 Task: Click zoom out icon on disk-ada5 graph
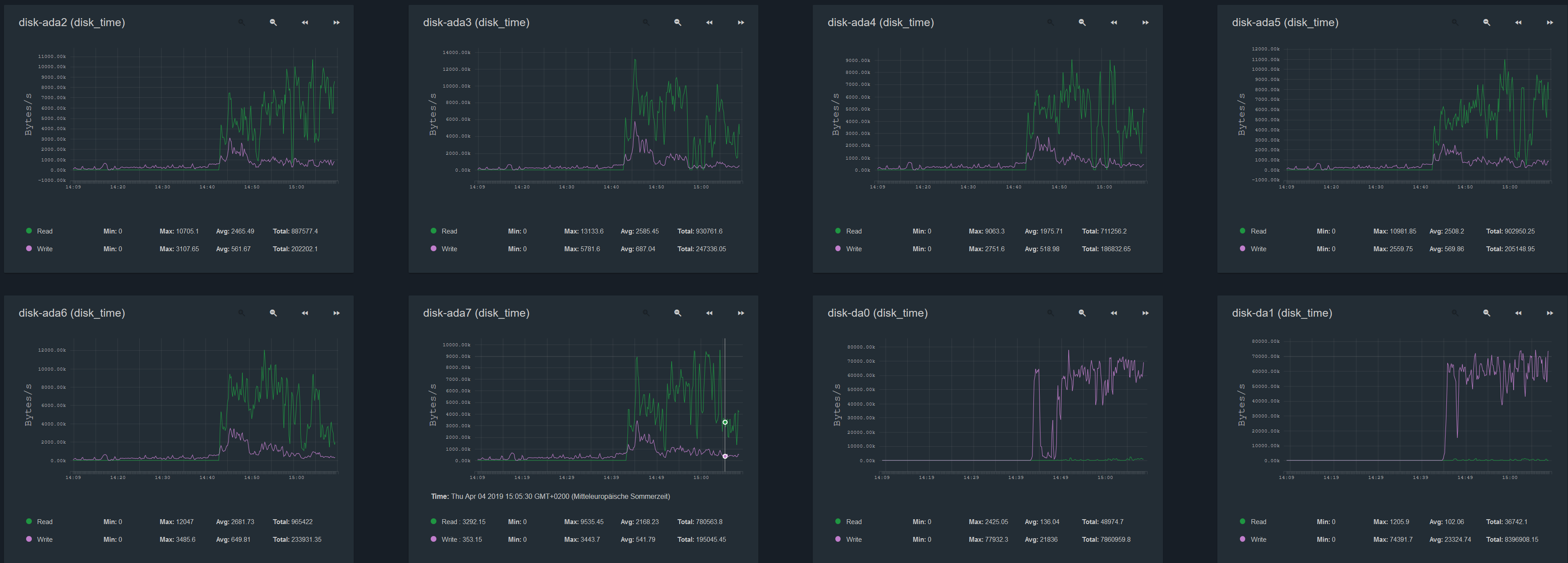(x=1487, y=23)
